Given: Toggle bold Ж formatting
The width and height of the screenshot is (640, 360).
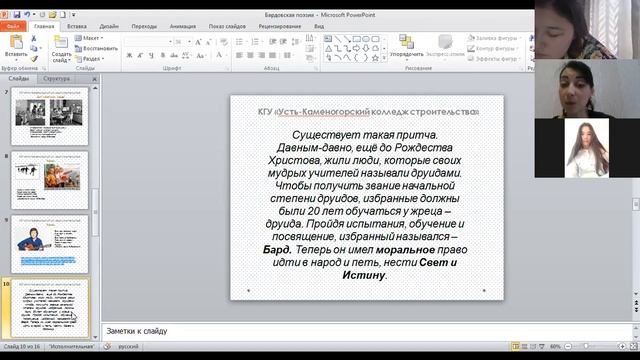Looking at the screenshot, I should point(129,56).
